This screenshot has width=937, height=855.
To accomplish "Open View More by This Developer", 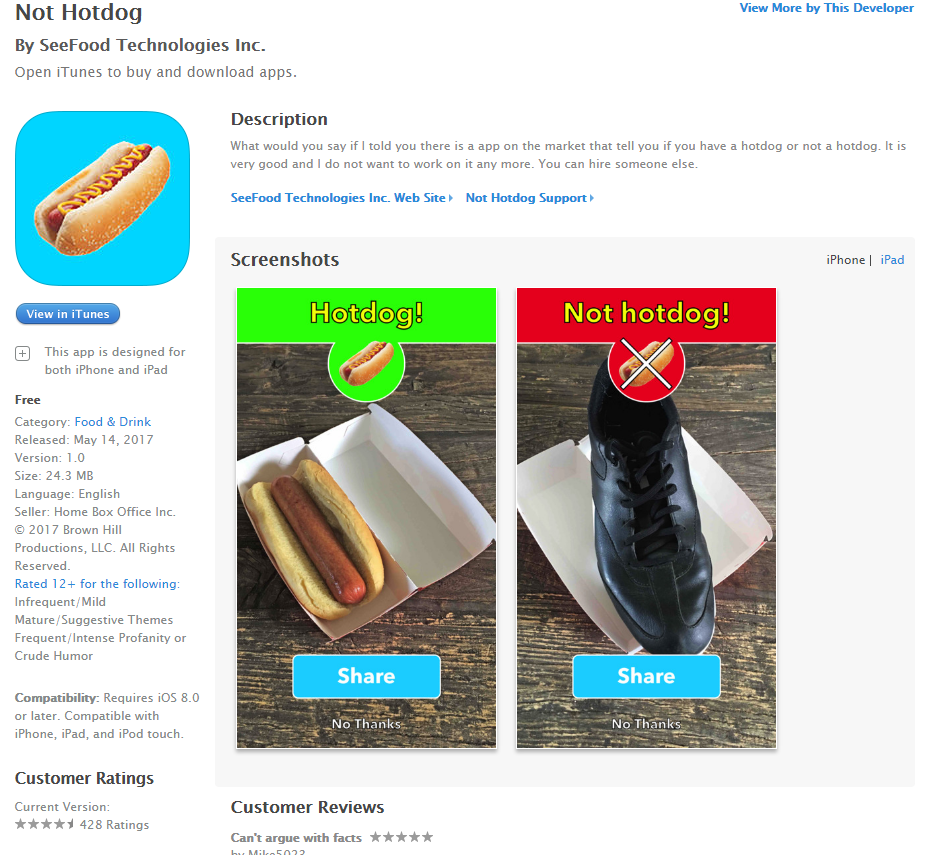I will coord(826,8).
